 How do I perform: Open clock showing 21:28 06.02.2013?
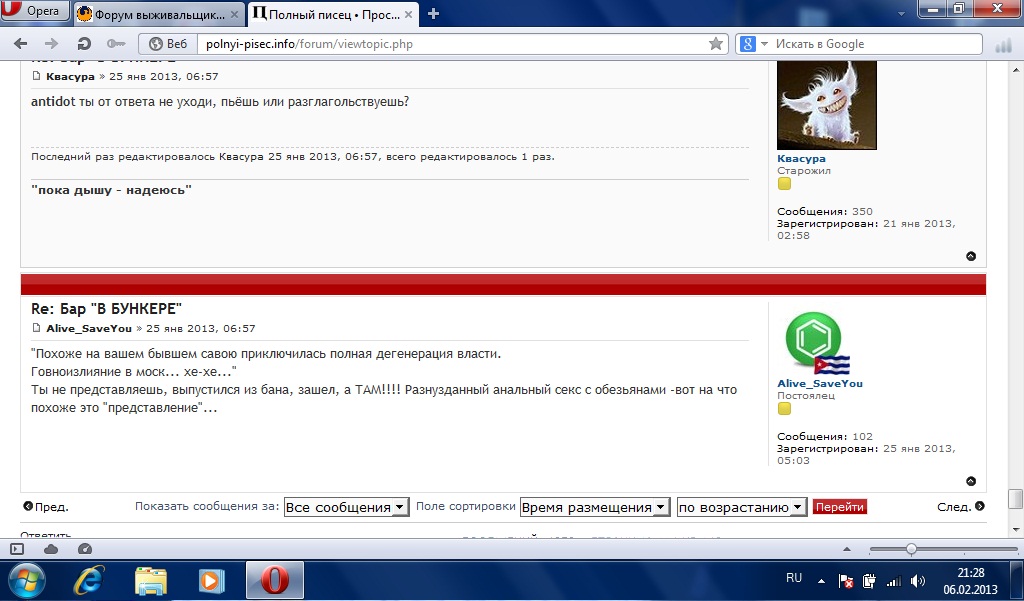click(970, 581)
